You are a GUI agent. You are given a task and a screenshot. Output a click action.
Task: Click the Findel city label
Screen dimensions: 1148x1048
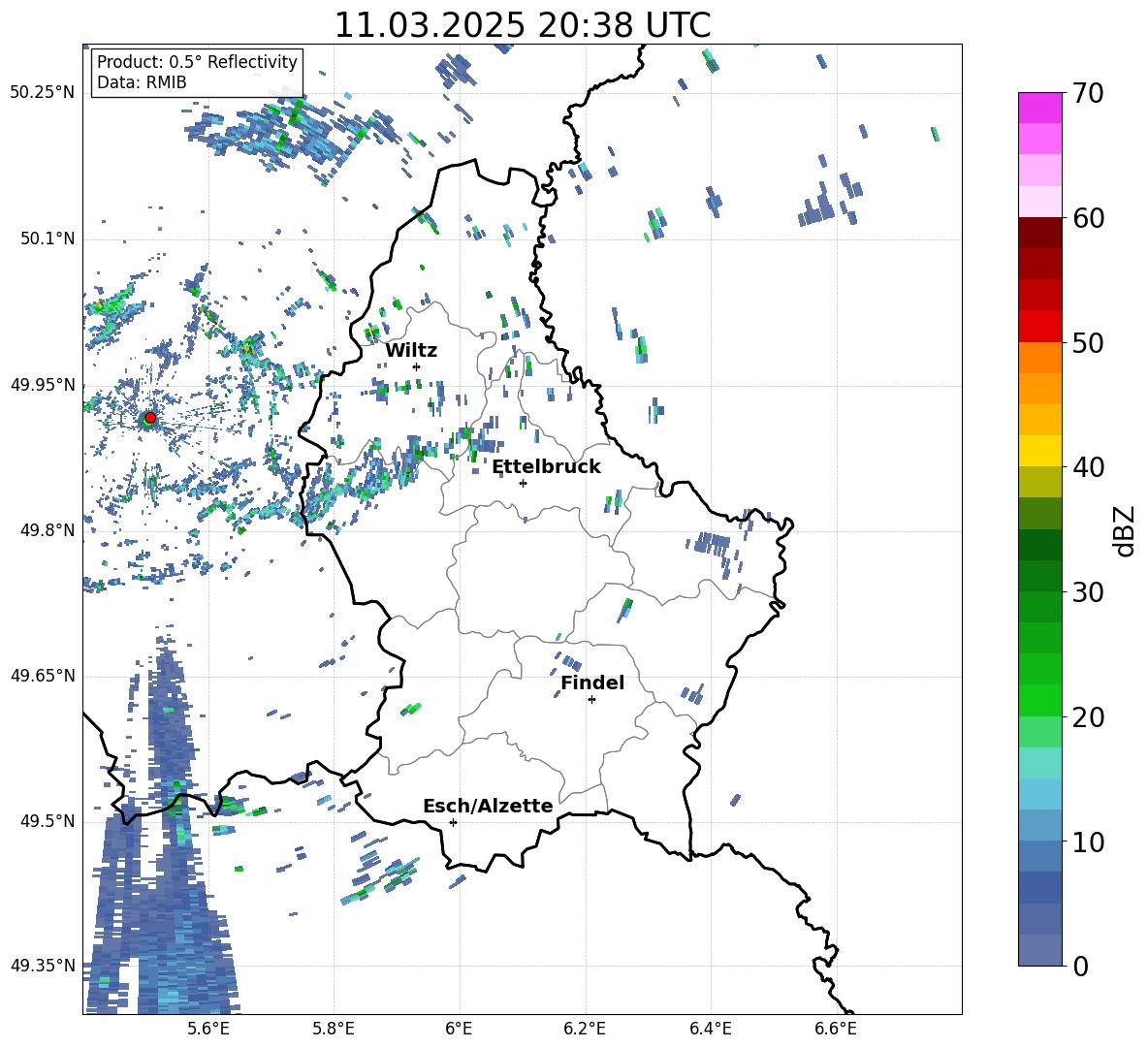tap(592, 683)
